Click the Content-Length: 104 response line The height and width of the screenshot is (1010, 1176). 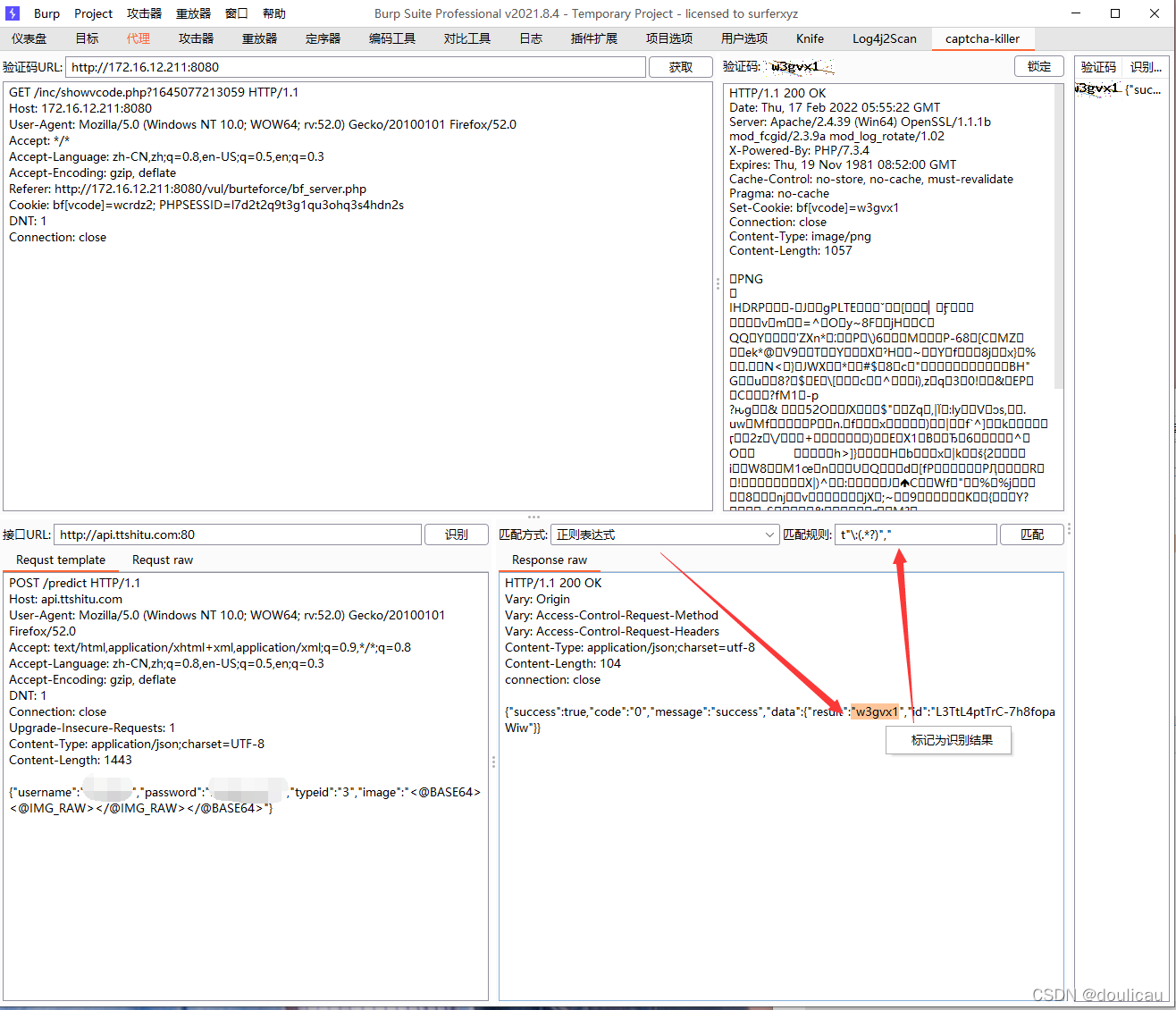point(563,663)
